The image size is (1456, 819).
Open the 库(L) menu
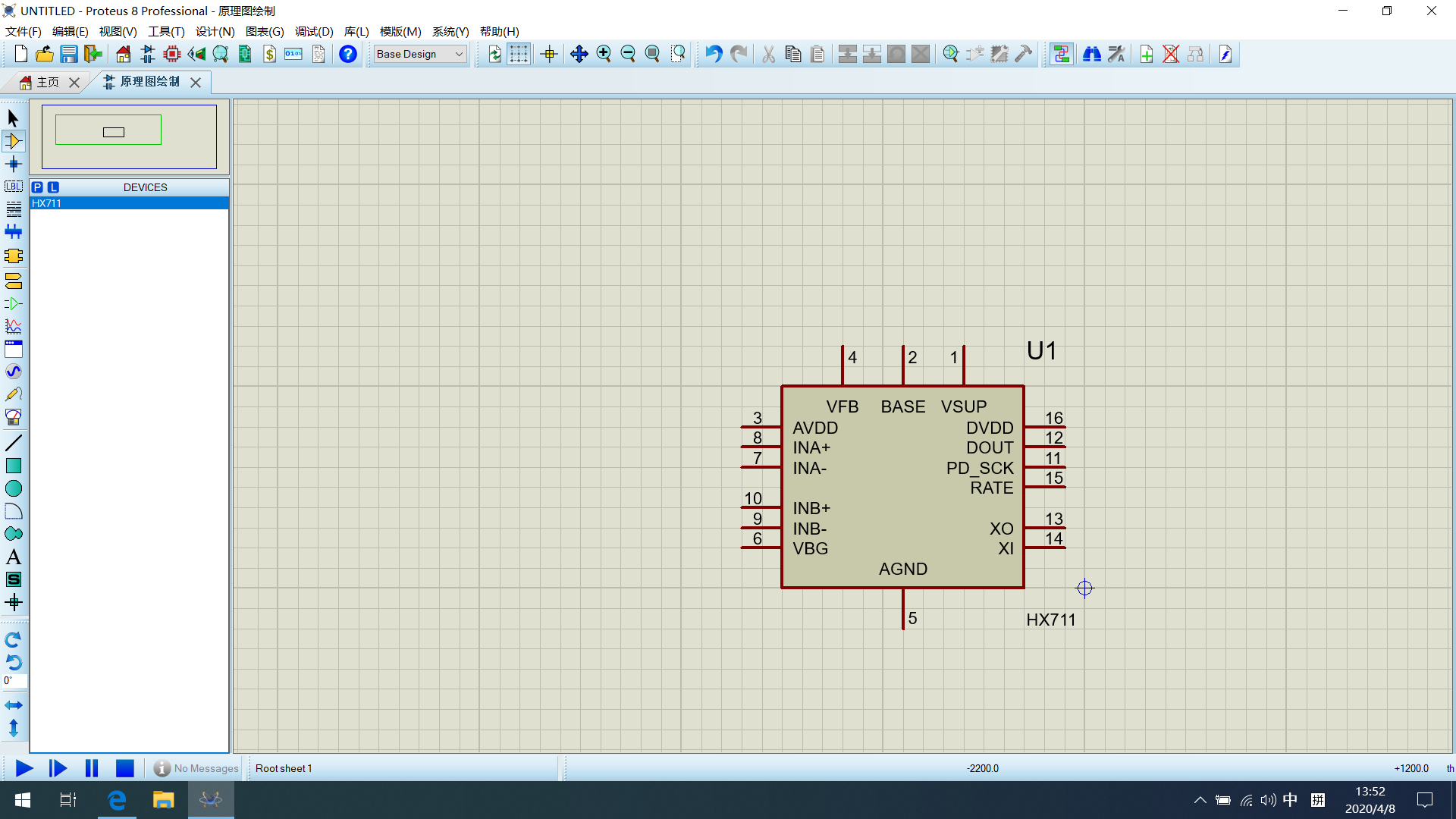[356, 31]
